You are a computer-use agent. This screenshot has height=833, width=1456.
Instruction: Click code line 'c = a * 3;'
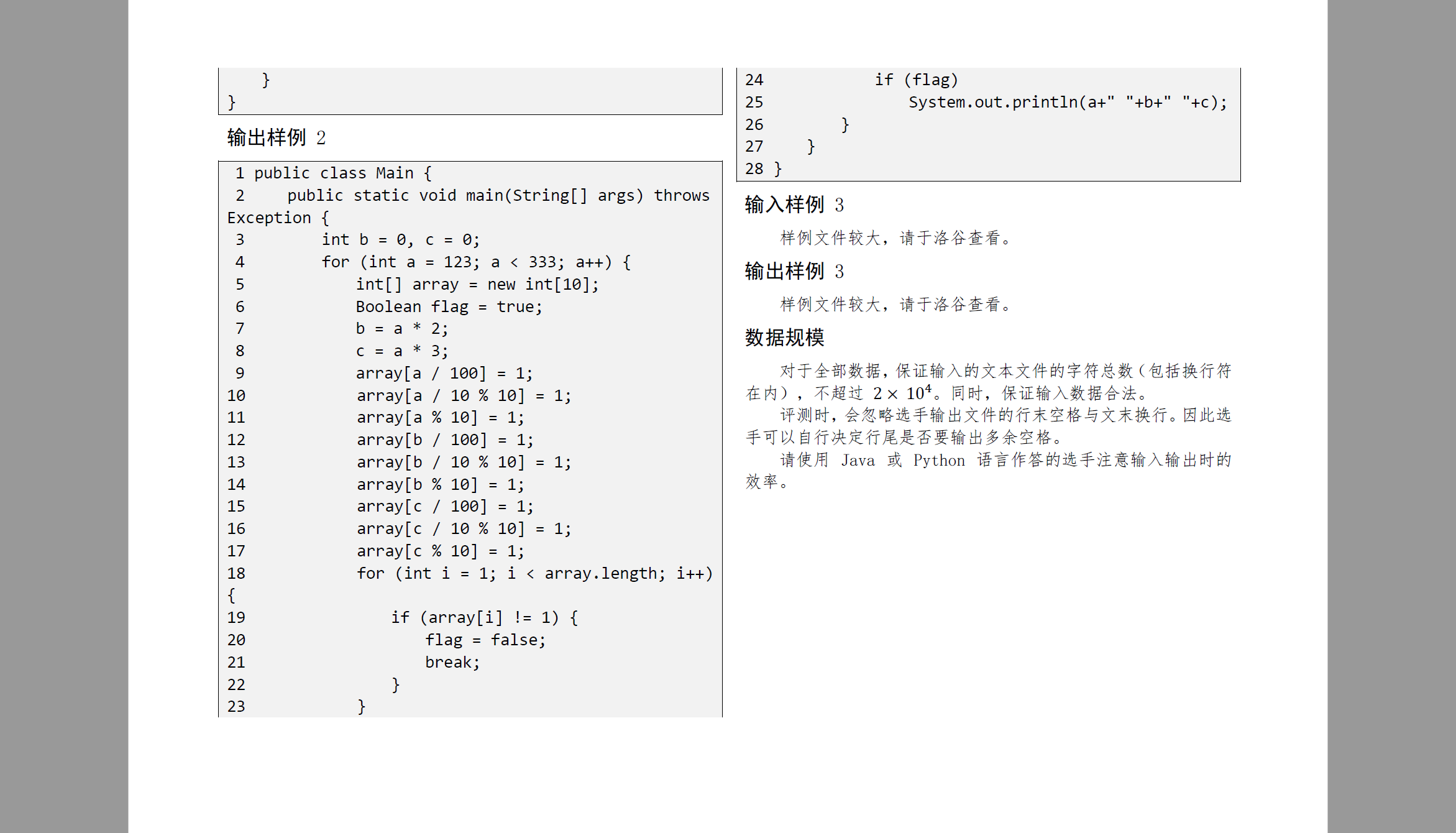pos(401,351)
